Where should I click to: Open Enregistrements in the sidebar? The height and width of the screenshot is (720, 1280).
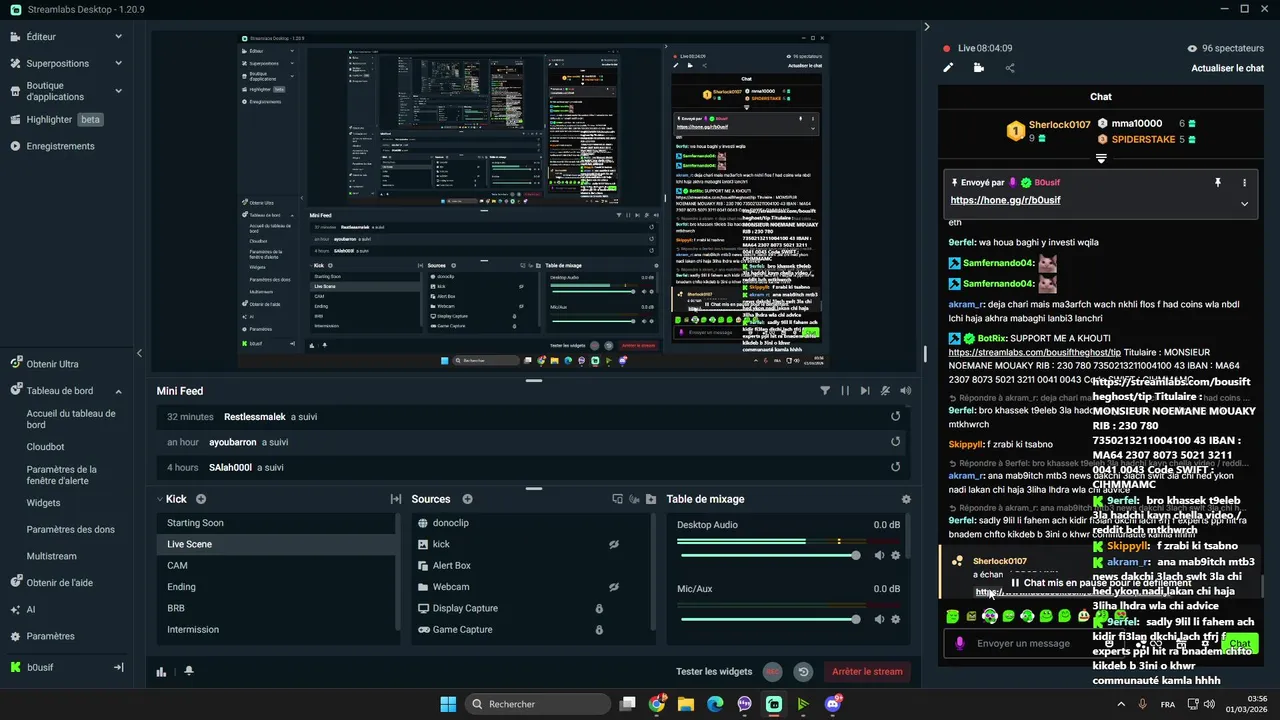[60, 146]
